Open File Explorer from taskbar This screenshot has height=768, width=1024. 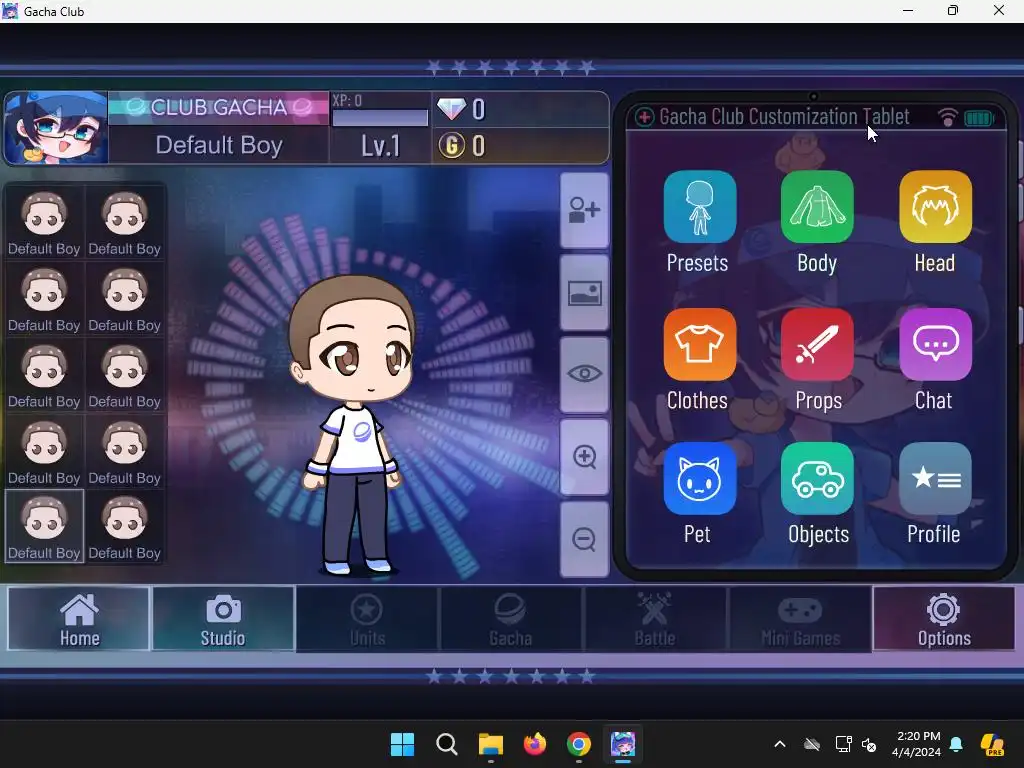tap(490, 744)
